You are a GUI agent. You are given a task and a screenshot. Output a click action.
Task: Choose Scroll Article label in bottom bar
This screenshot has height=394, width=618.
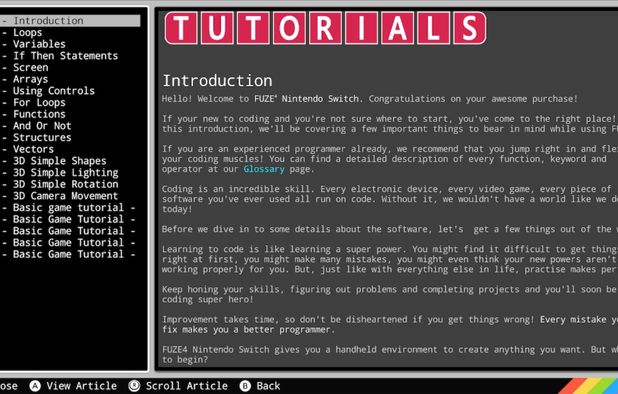[187, 386]
